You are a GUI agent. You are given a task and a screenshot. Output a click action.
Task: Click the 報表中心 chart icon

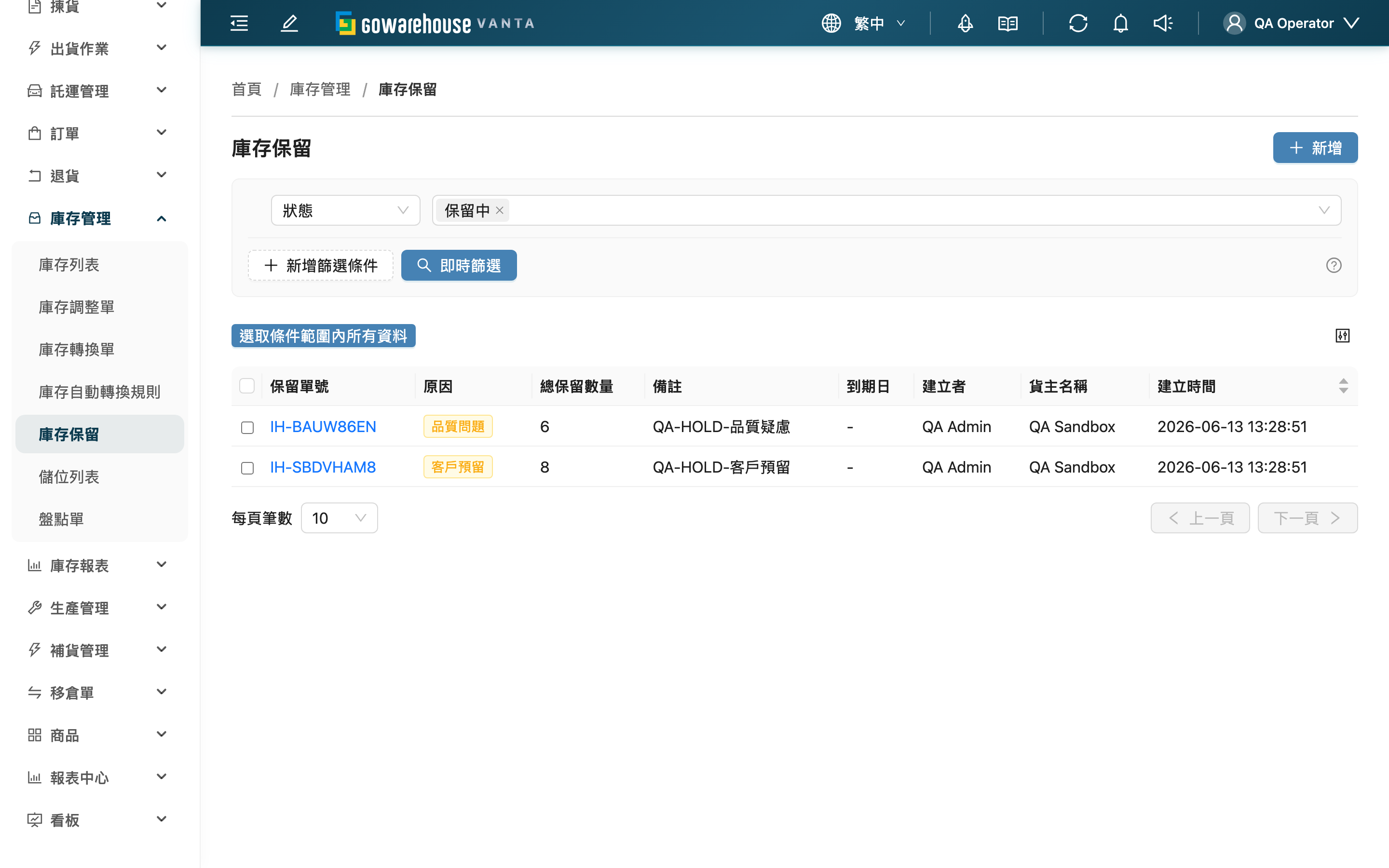[x=34, y=777]
